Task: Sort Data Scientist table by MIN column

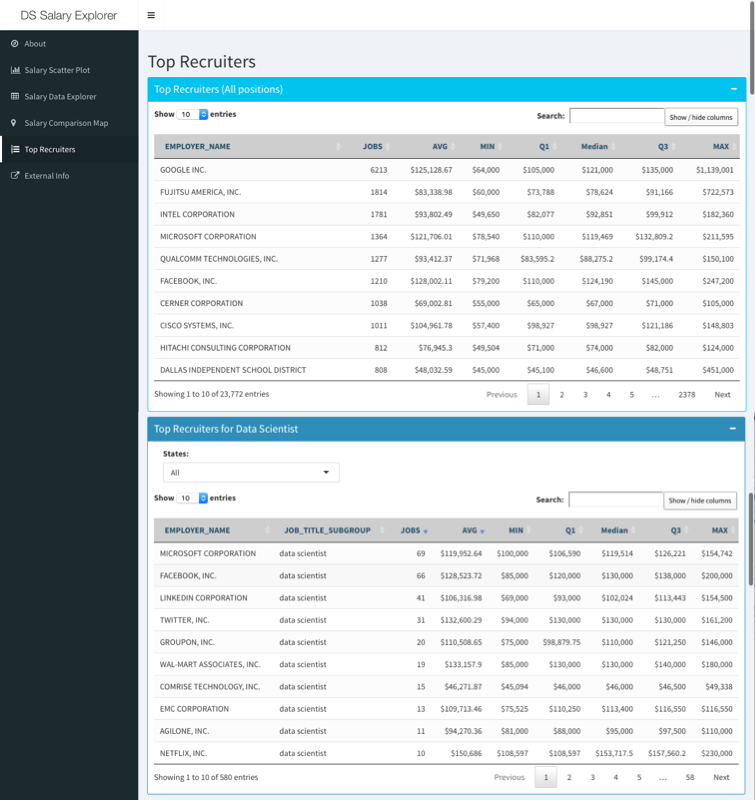Action: [516, 531]
